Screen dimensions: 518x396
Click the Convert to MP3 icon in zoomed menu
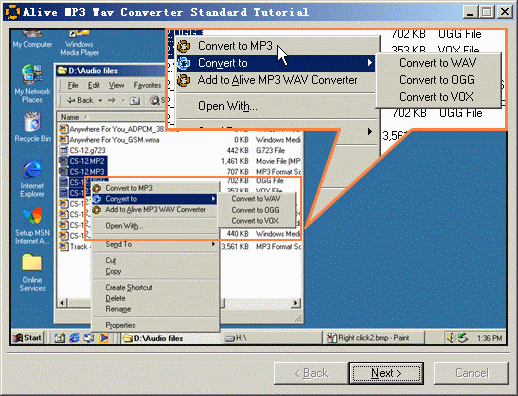(184, 46)
